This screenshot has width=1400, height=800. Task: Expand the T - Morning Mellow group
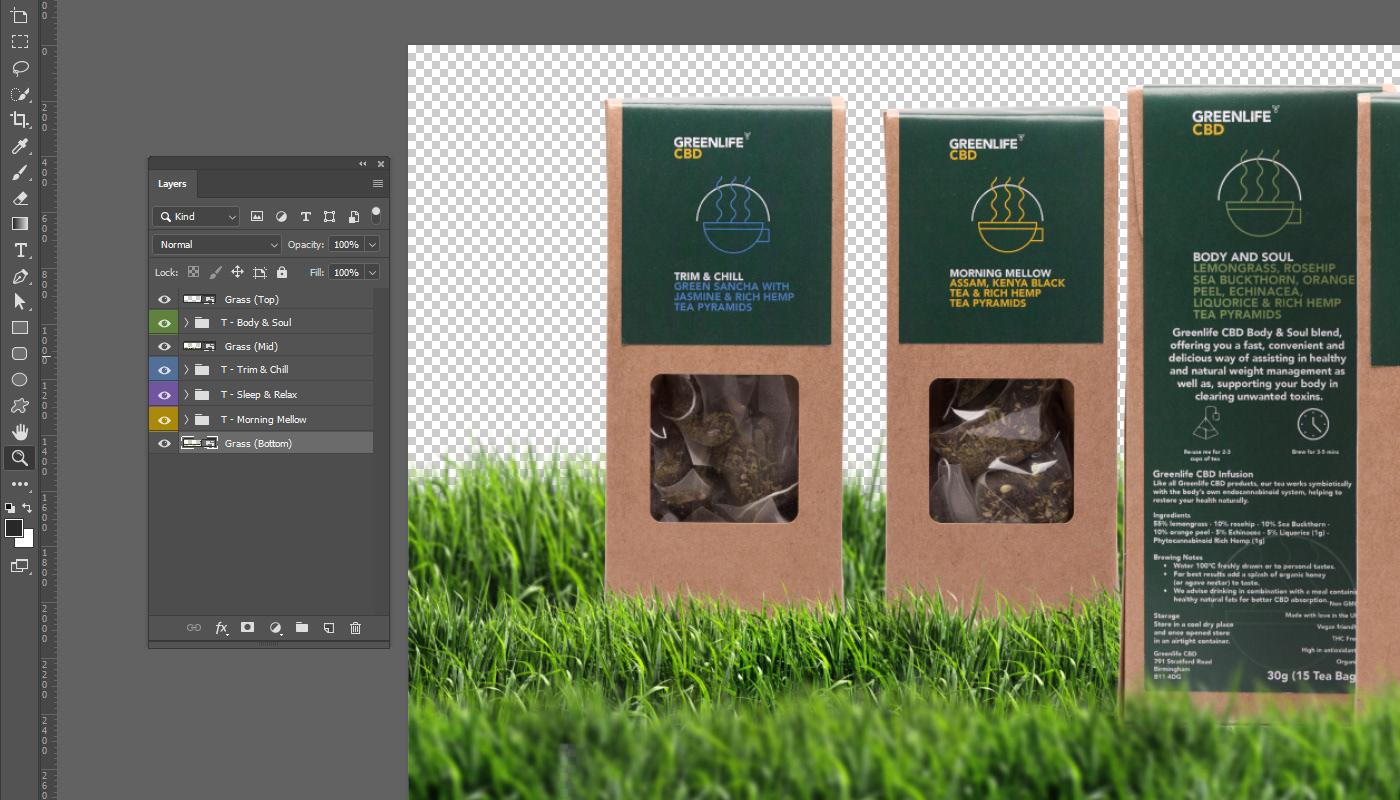[186, 419]
